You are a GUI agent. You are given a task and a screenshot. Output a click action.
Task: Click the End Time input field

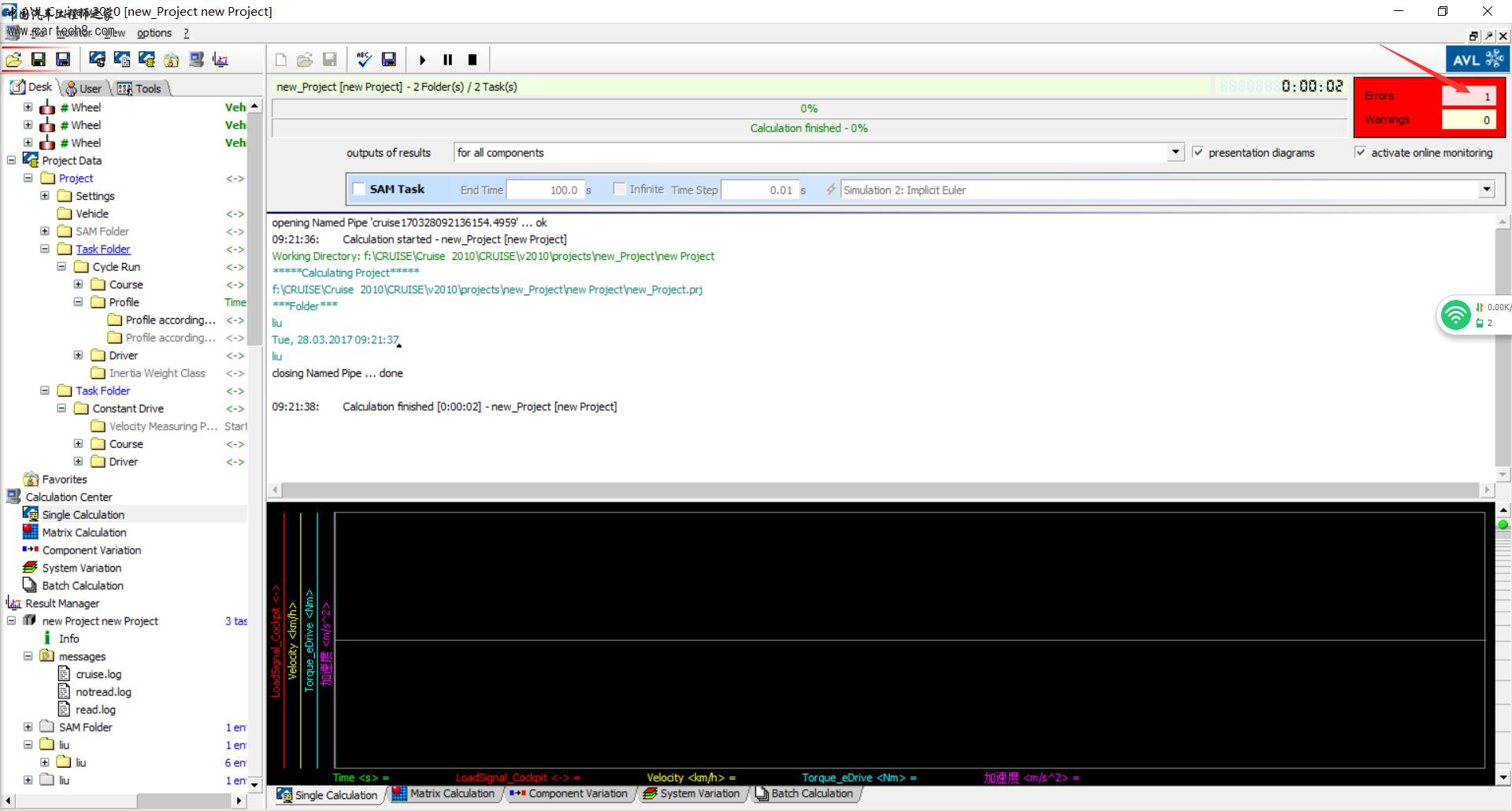[x=545, y=190]
